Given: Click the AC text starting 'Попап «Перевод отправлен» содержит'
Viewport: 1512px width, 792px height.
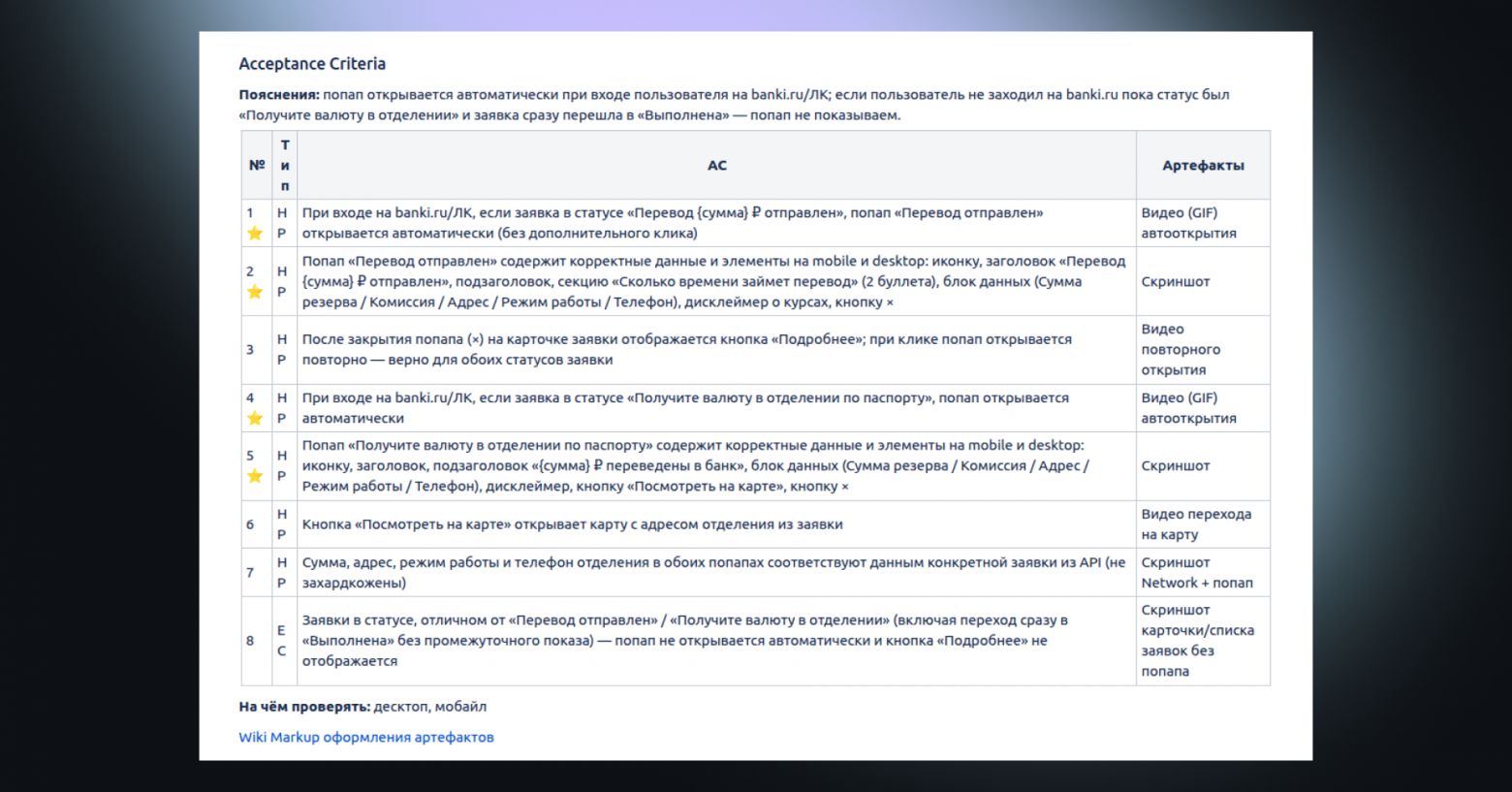Looking at the screenshot, I should pyautogui.click(x=713, y=281).
